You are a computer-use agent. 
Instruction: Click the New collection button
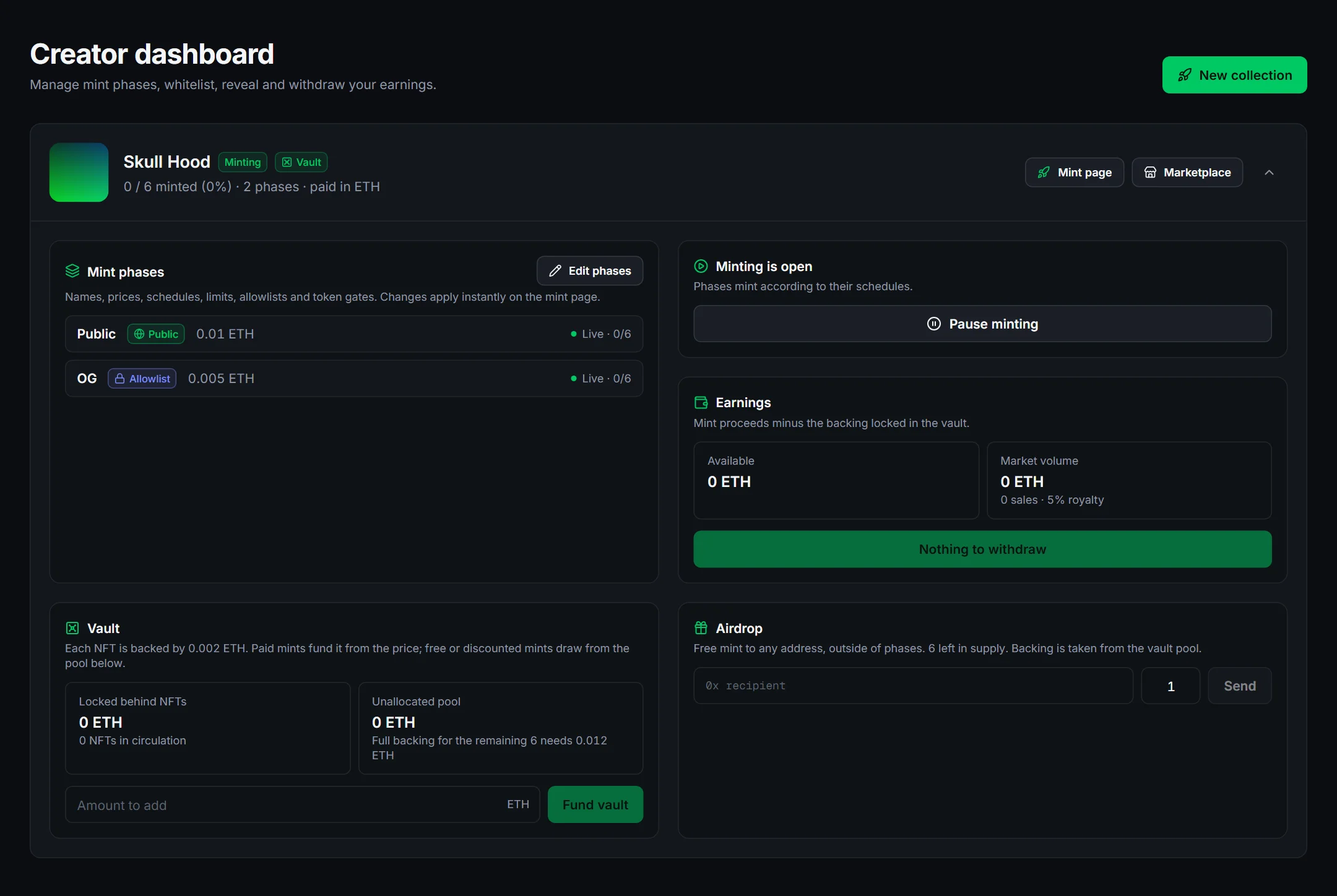pos(1234,75)
